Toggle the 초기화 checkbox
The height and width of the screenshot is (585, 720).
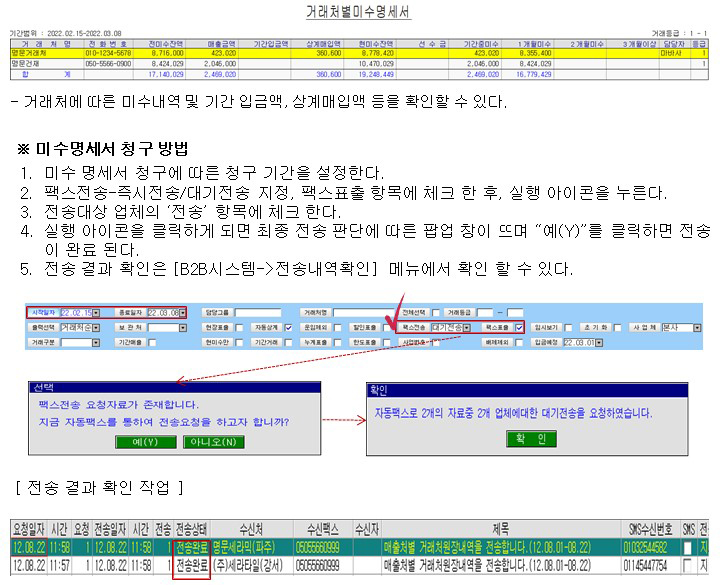(617, 328)
